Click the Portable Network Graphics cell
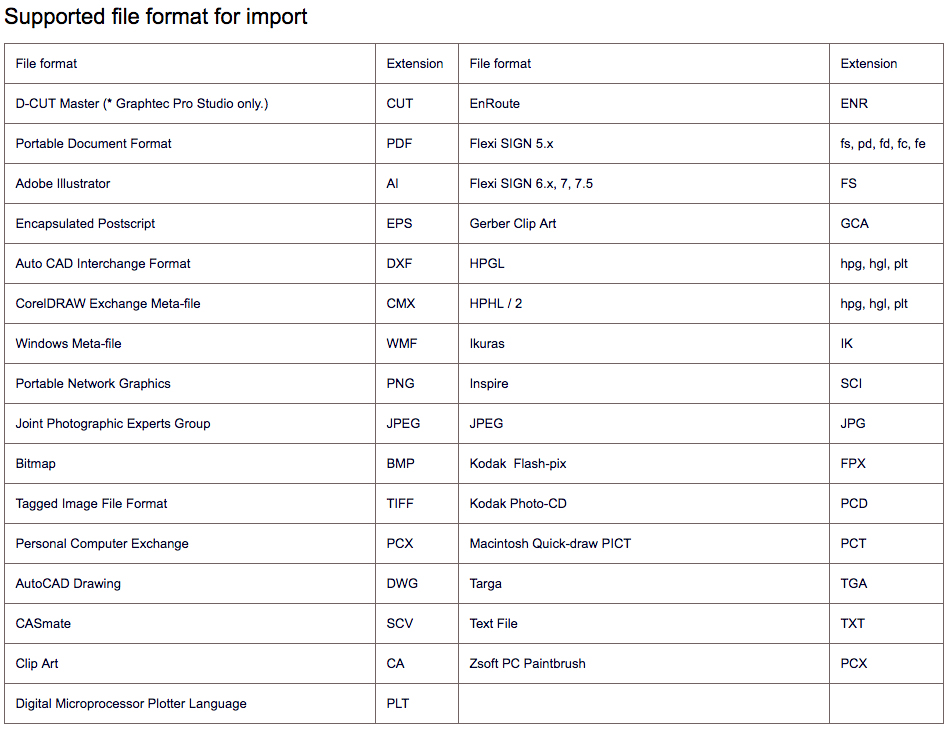This screenshot has width=949, height=729. [93, 384]
